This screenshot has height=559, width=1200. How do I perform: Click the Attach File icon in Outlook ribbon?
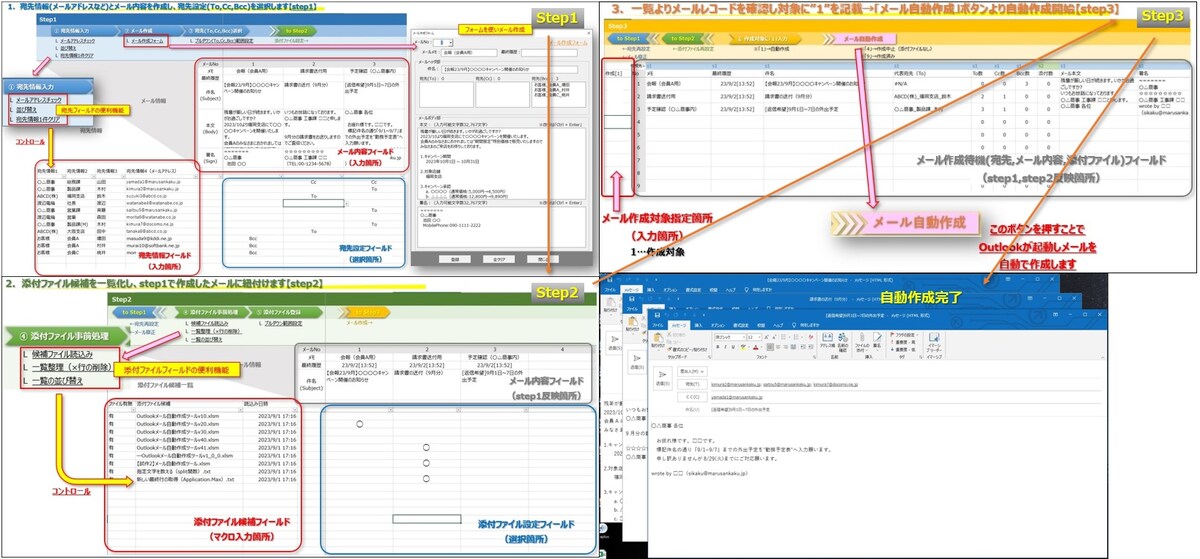862,341
